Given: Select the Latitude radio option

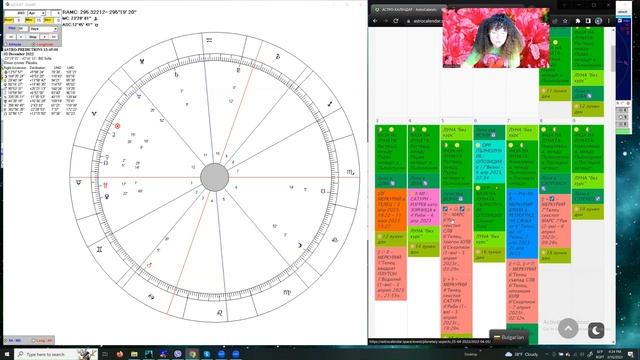Looking at the screenshot, I should 13,44.
